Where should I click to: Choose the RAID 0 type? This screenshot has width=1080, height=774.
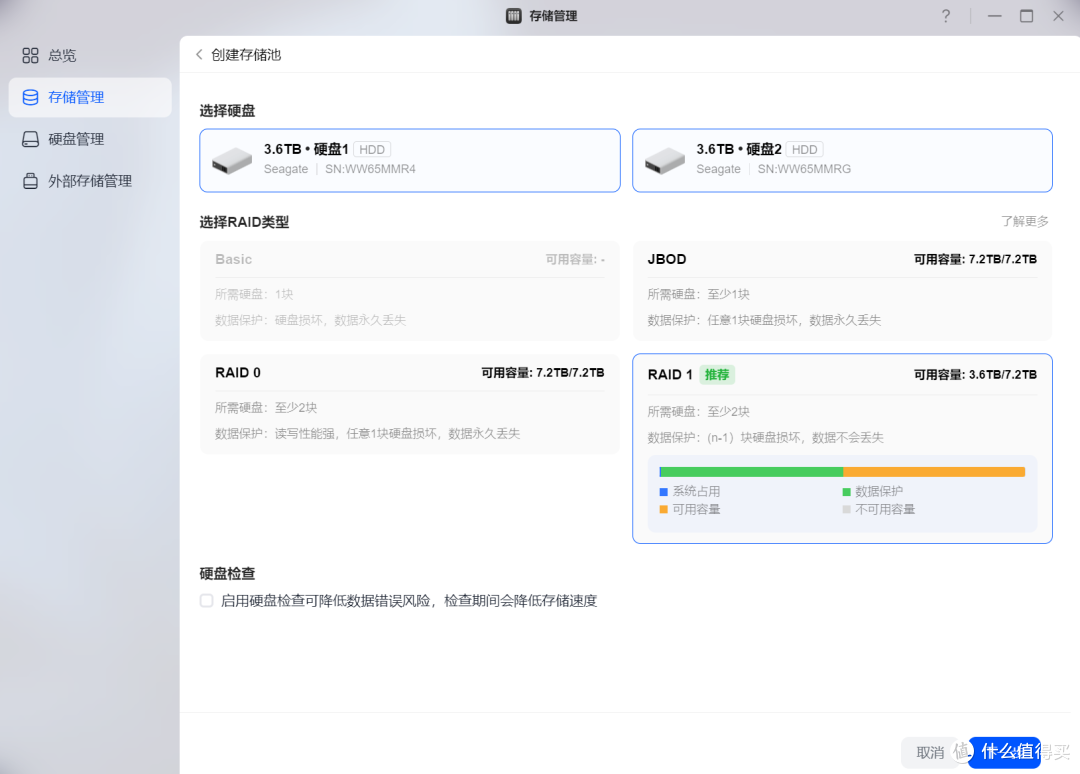tap(410, 404)
